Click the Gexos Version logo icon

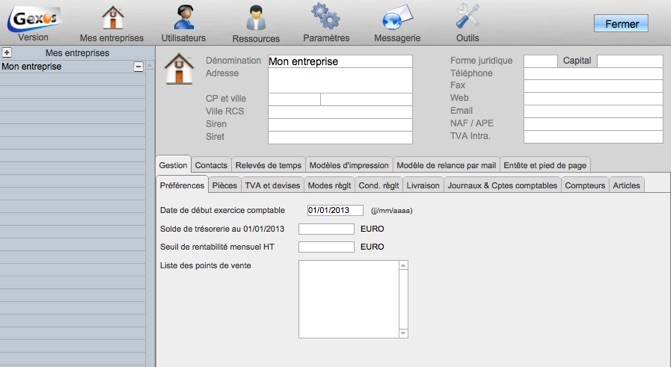tap(34, 19)
